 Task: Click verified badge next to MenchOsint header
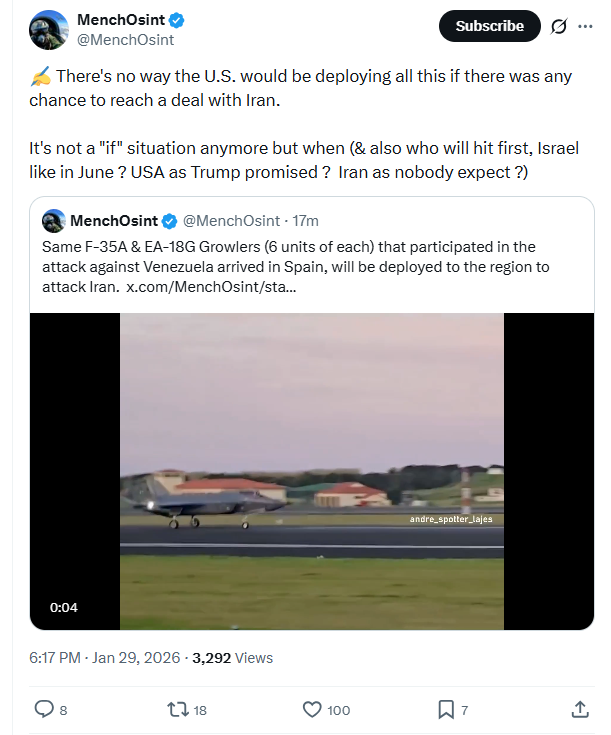(176, 21)
